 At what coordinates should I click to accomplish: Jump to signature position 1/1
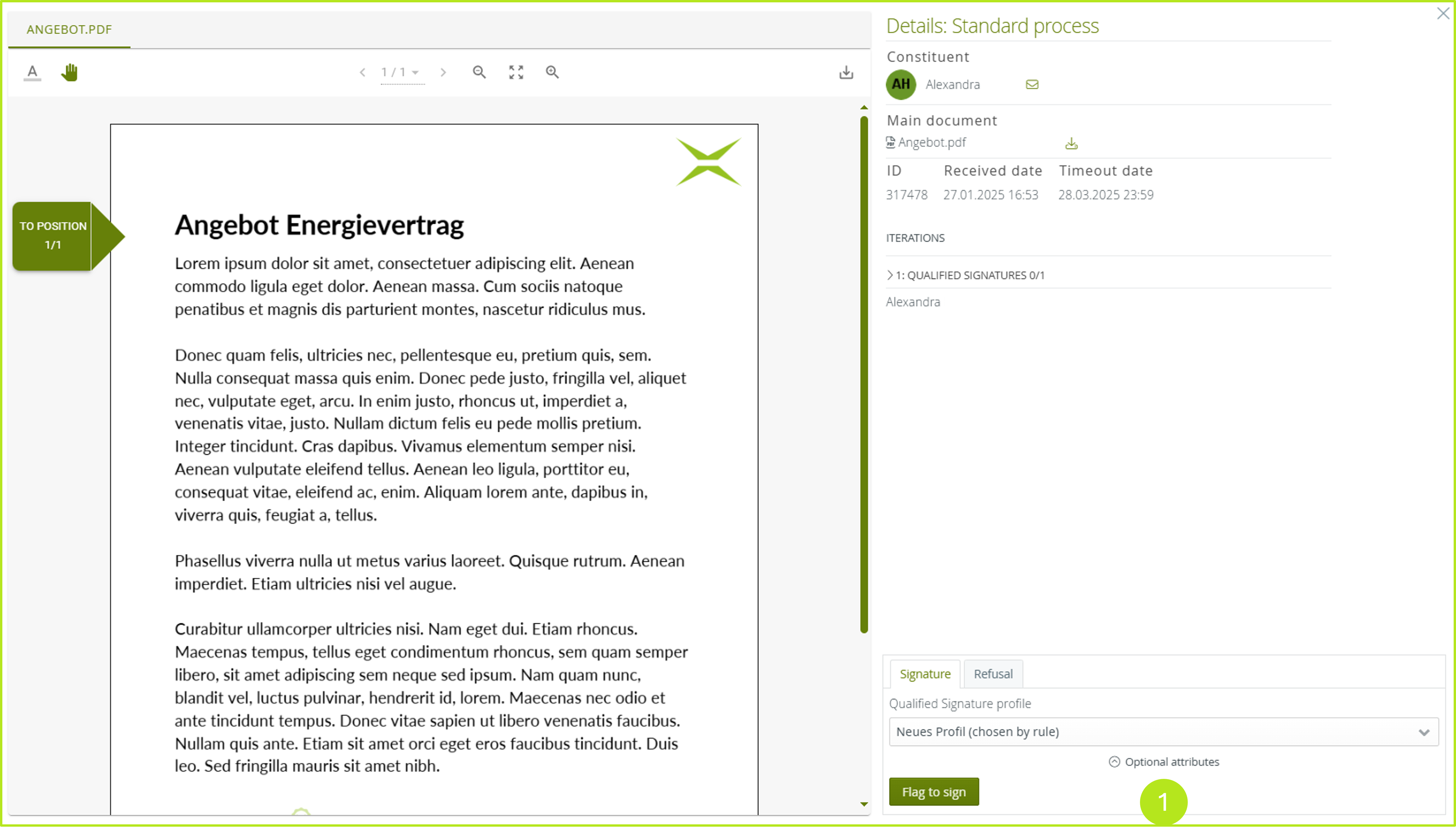point(53,236)
